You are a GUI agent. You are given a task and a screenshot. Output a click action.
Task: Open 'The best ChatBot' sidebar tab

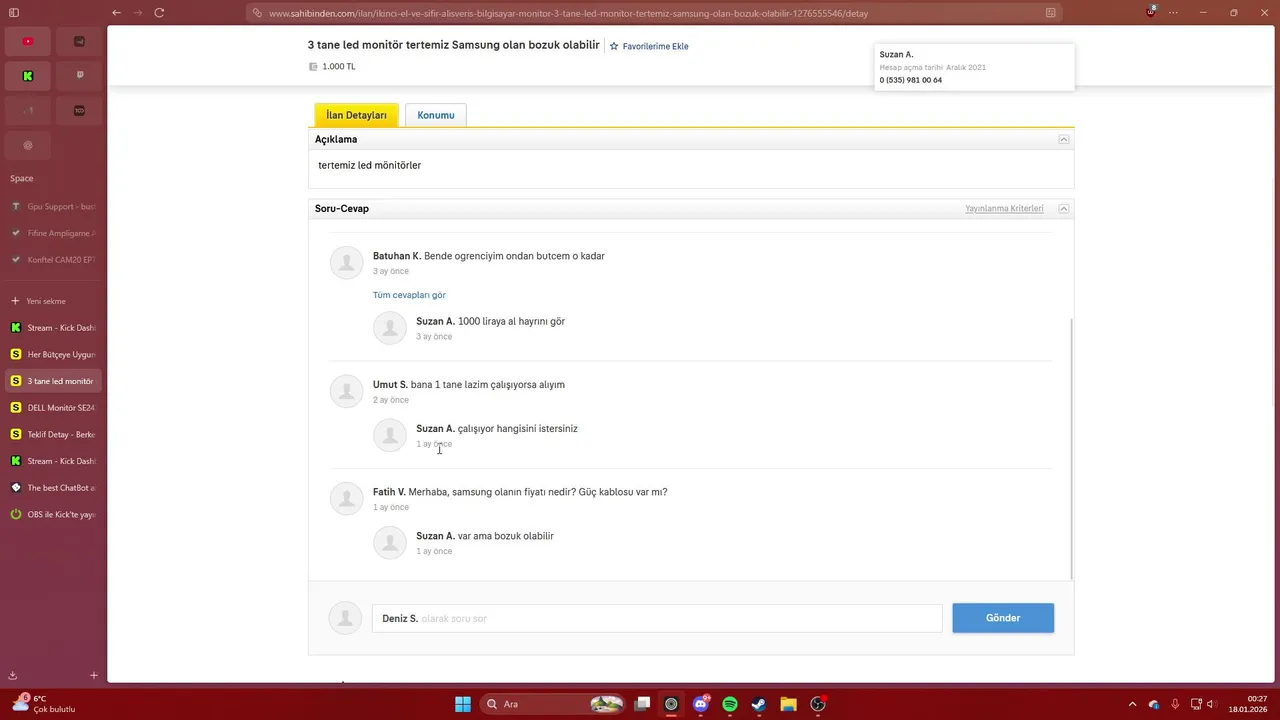pos(53,488)
